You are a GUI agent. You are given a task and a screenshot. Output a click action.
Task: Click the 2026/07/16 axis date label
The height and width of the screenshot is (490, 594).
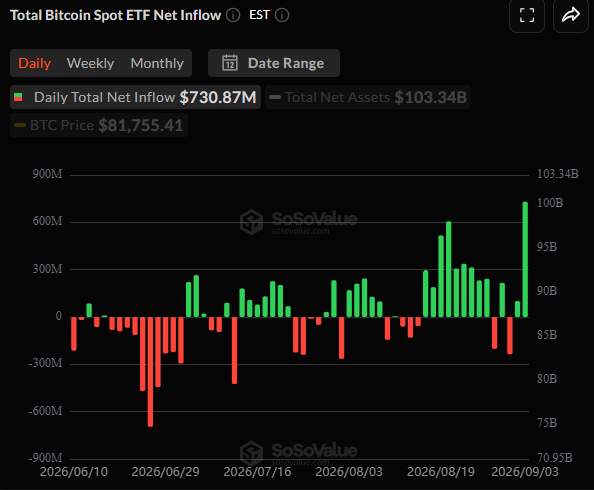[x=257, y=472]
